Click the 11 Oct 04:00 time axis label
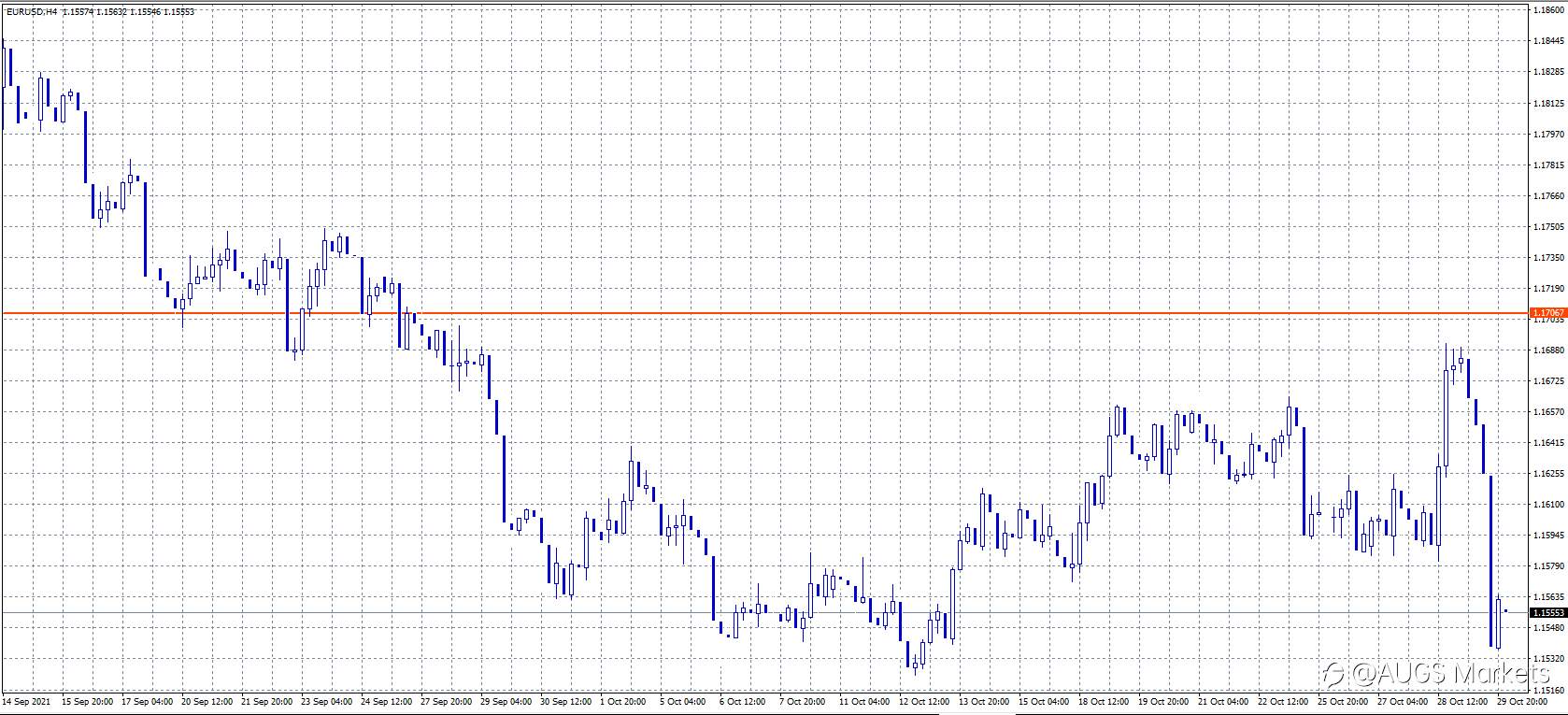This screenshot has width=1568, height=715. (866, 700)
